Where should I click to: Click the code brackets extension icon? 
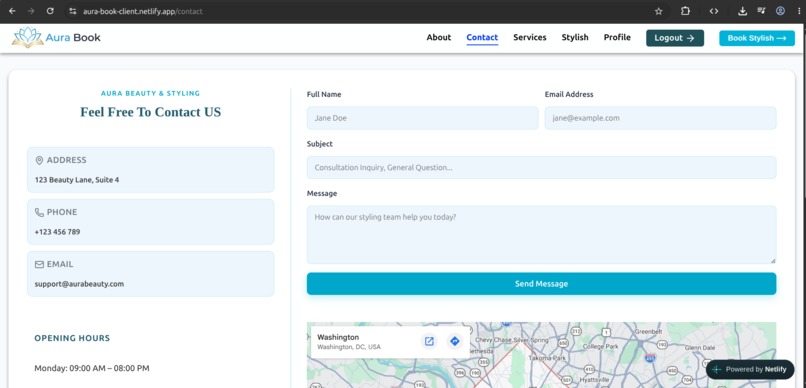[713, 11]
